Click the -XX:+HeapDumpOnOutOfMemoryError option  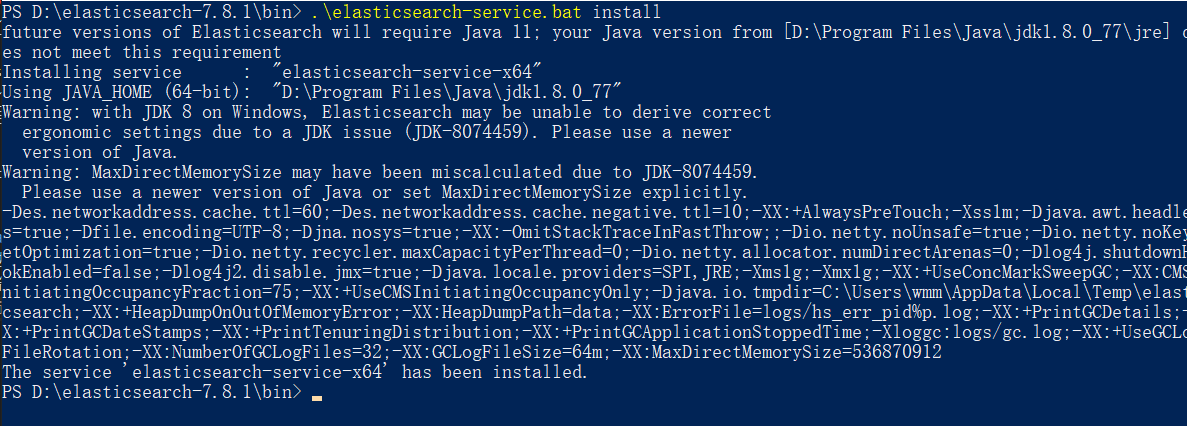224,312
